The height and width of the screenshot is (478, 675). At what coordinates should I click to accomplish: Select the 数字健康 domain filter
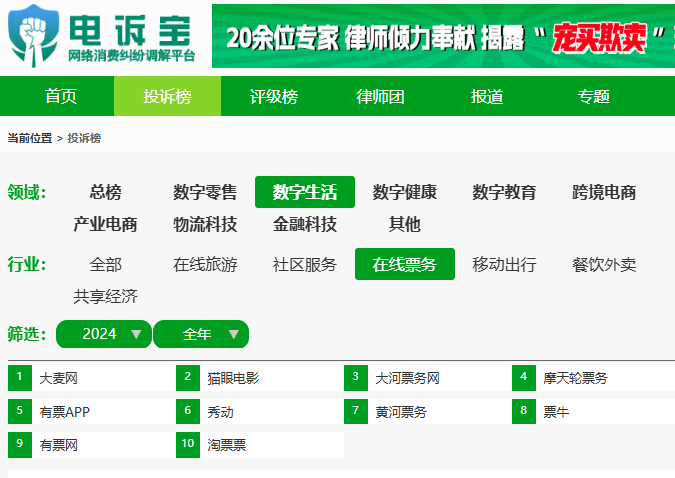pos(405,192)
